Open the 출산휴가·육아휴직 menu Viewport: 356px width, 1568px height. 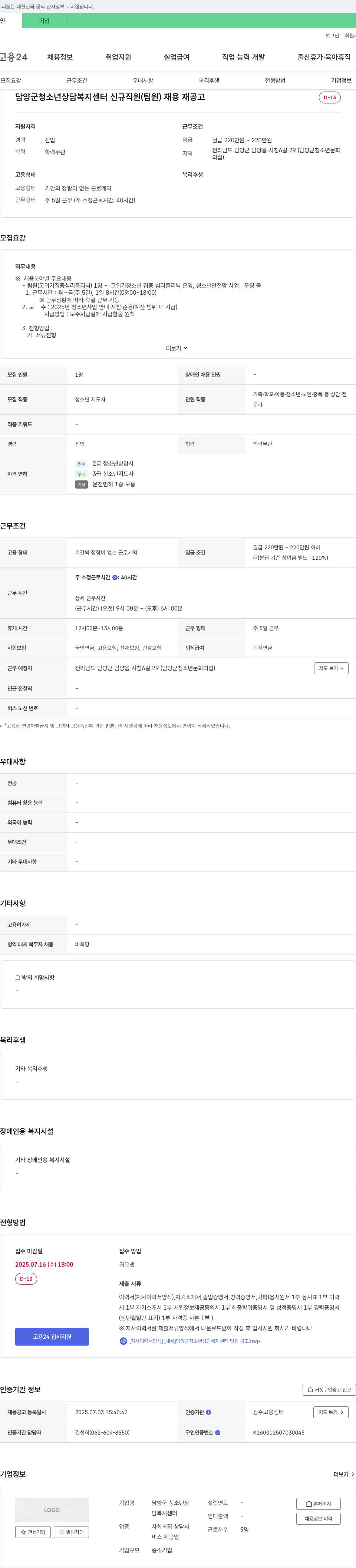pos(324,57)
